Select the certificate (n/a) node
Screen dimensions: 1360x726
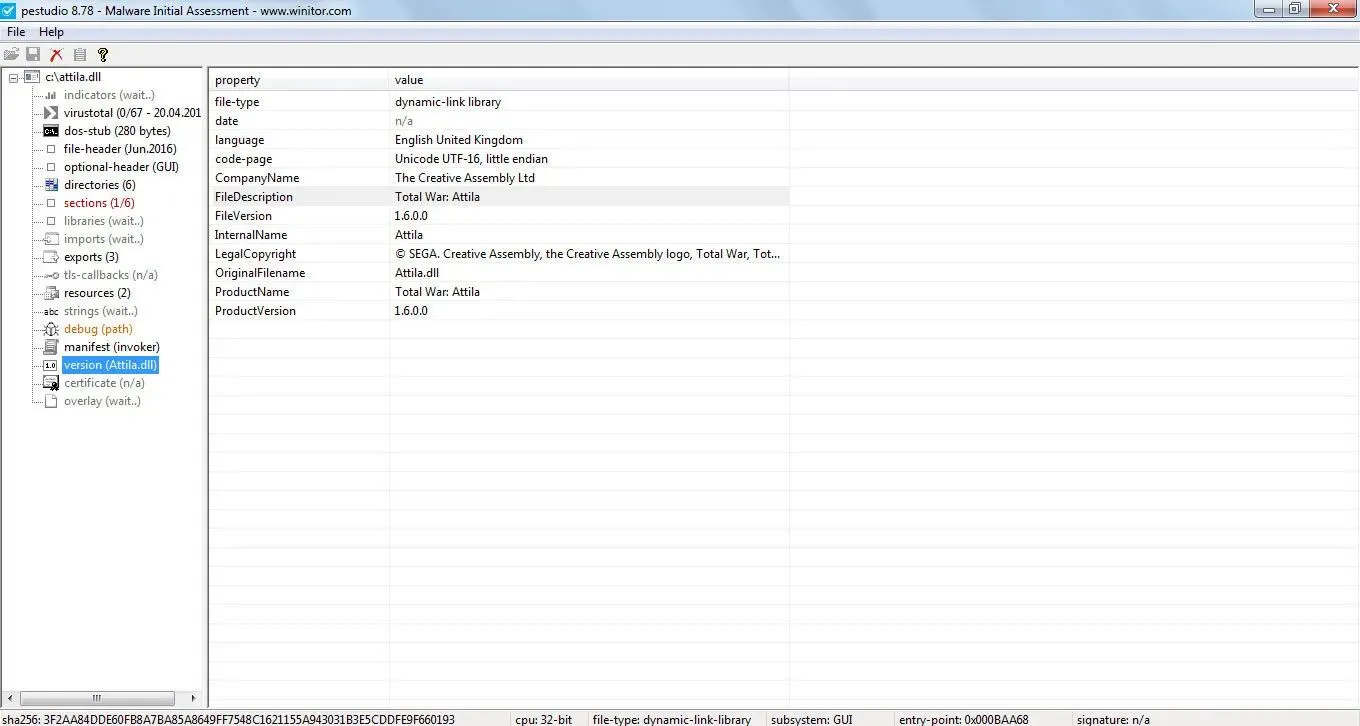pos(104,383)
